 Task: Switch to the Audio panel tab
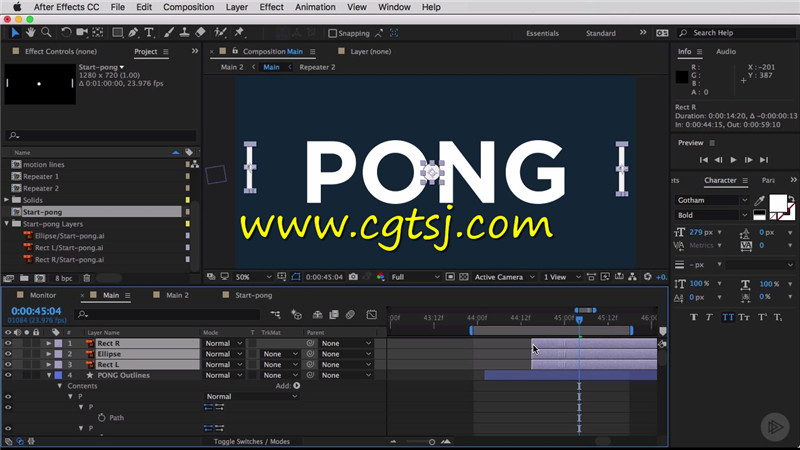[x=726, y=52]
